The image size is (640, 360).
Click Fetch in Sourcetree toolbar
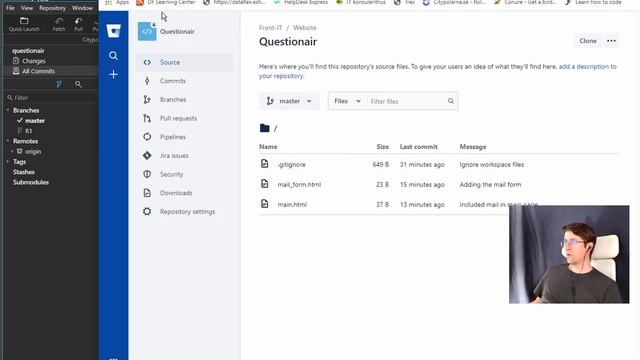click(59, 24)
